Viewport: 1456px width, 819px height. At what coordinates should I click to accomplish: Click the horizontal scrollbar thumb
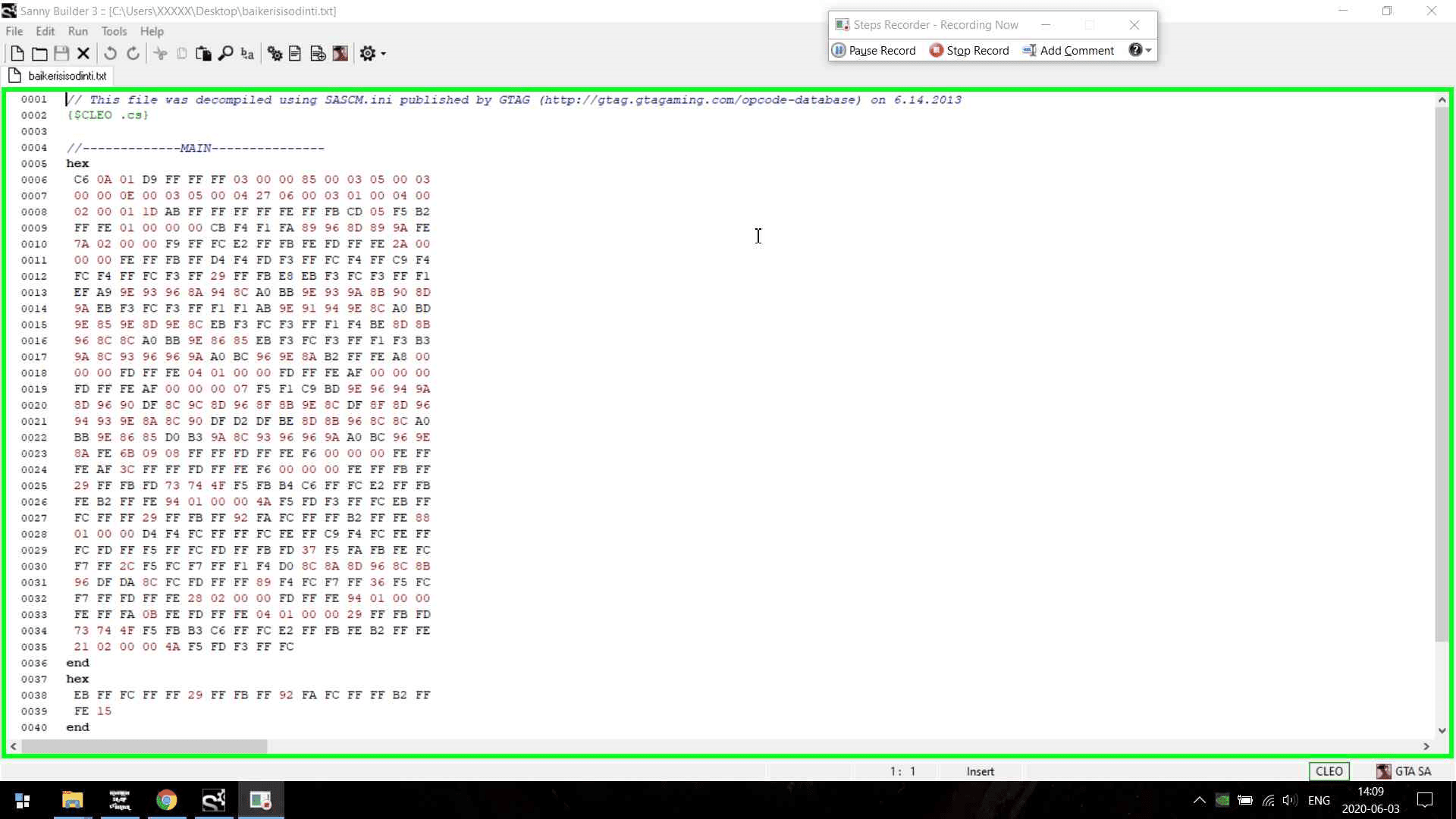[x=144, y=746]
